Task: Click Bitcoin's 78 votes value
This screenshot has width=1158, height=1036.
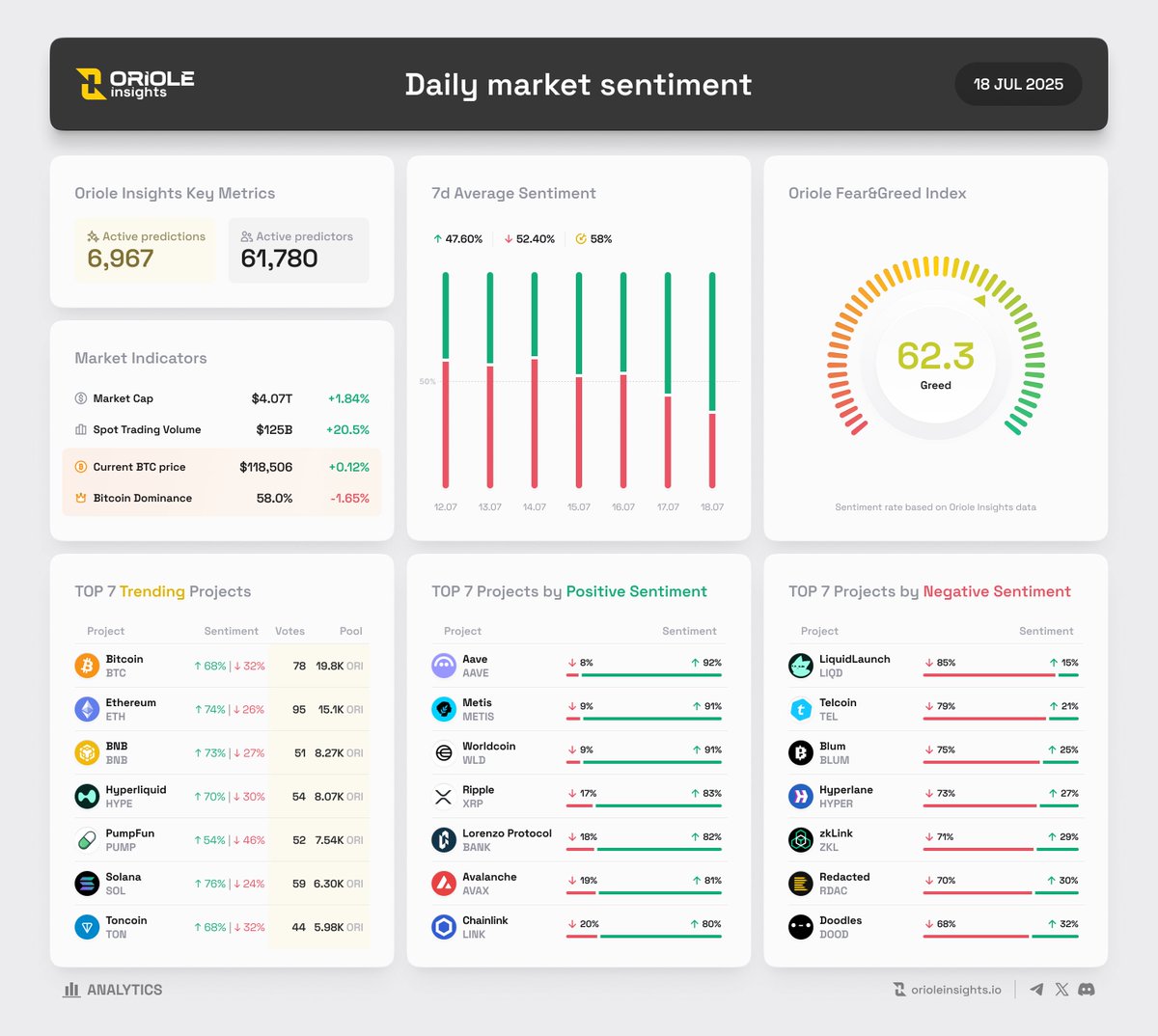Action: (x=299, y=666)
